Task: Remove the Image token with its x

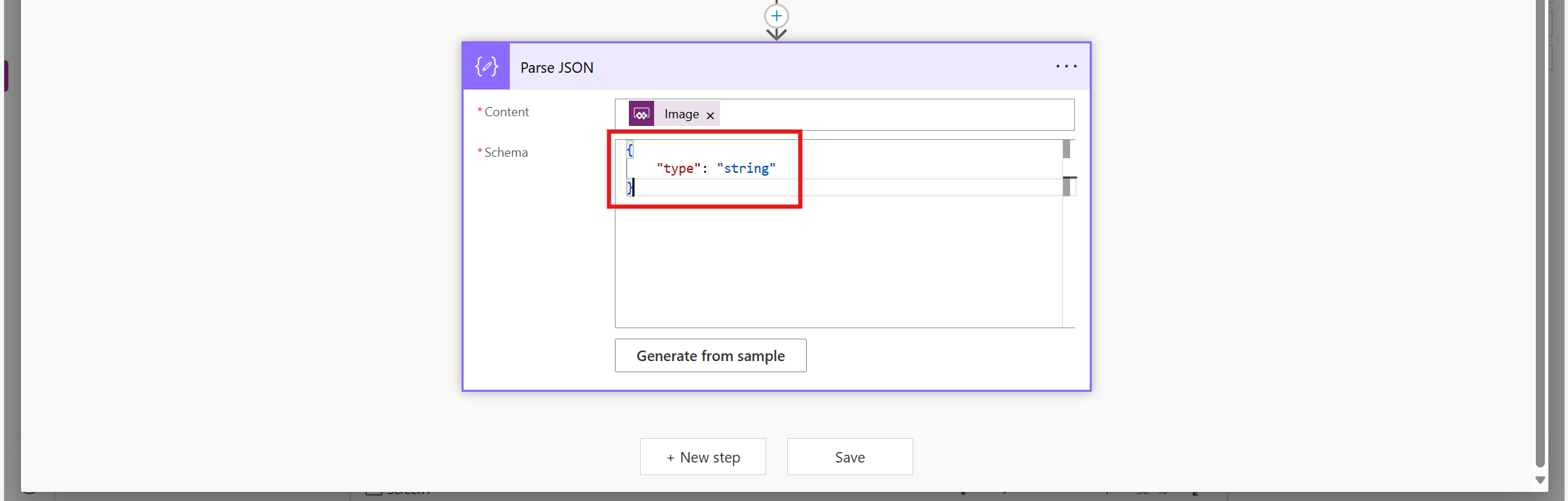Action: click(710, 115)
